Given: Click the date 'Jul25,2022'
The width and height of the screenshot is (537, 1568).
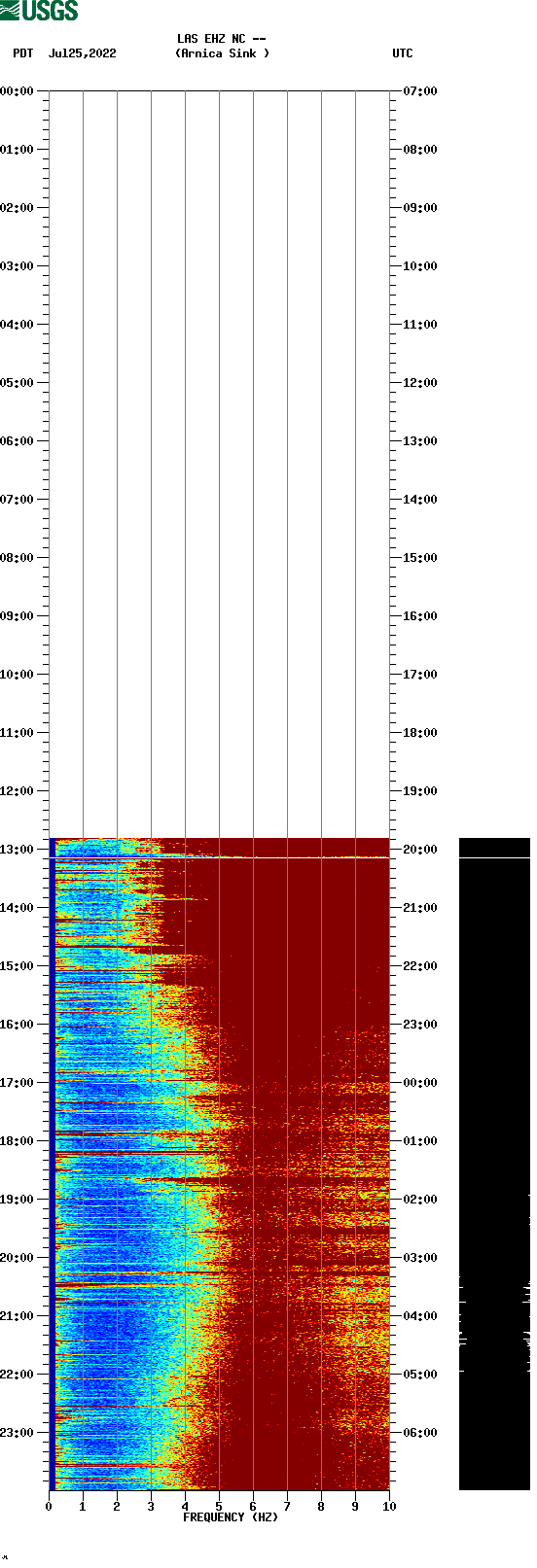Looking at the screenshot, I should pyautogui.click(x=82, y=53).
